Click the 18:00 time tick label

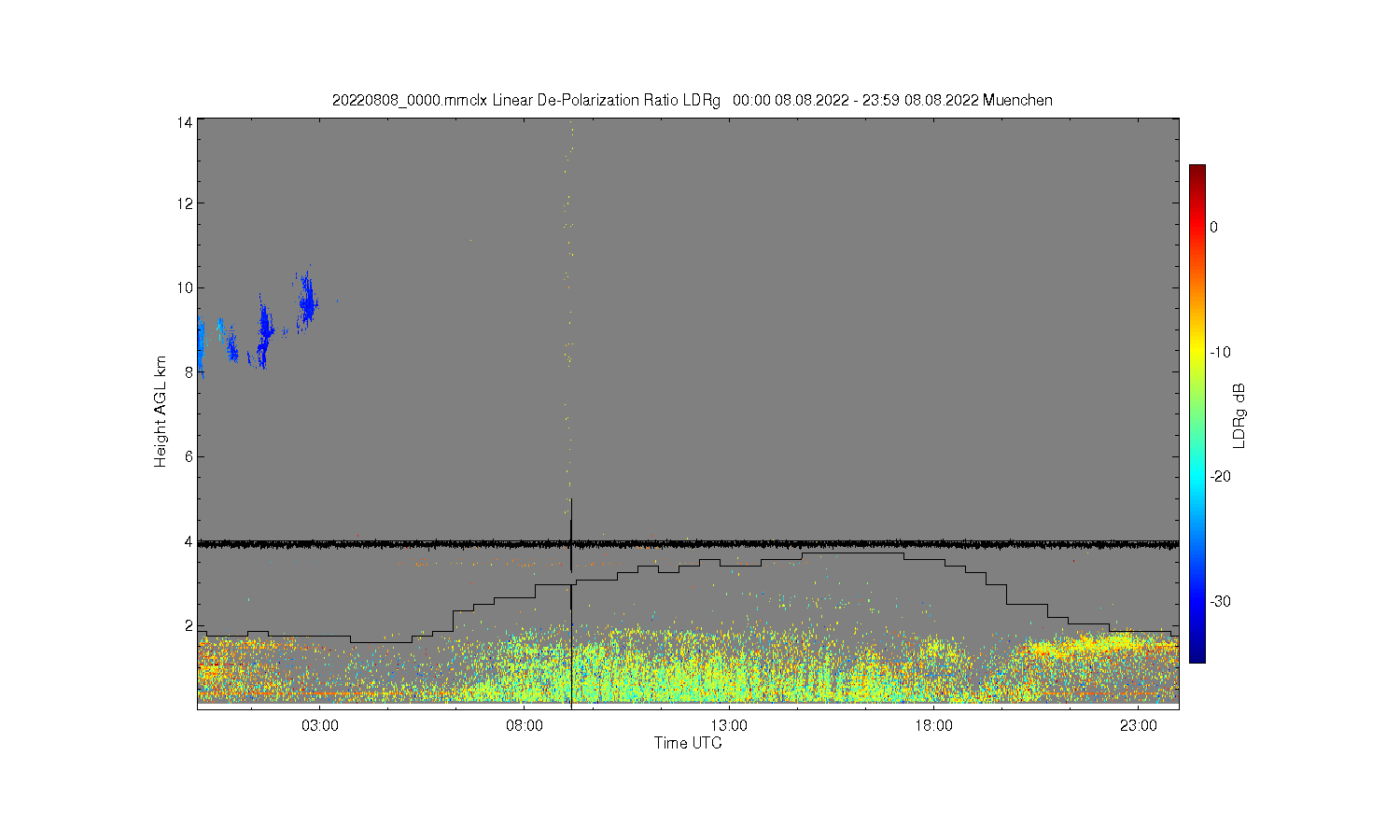tap(933, 725)
